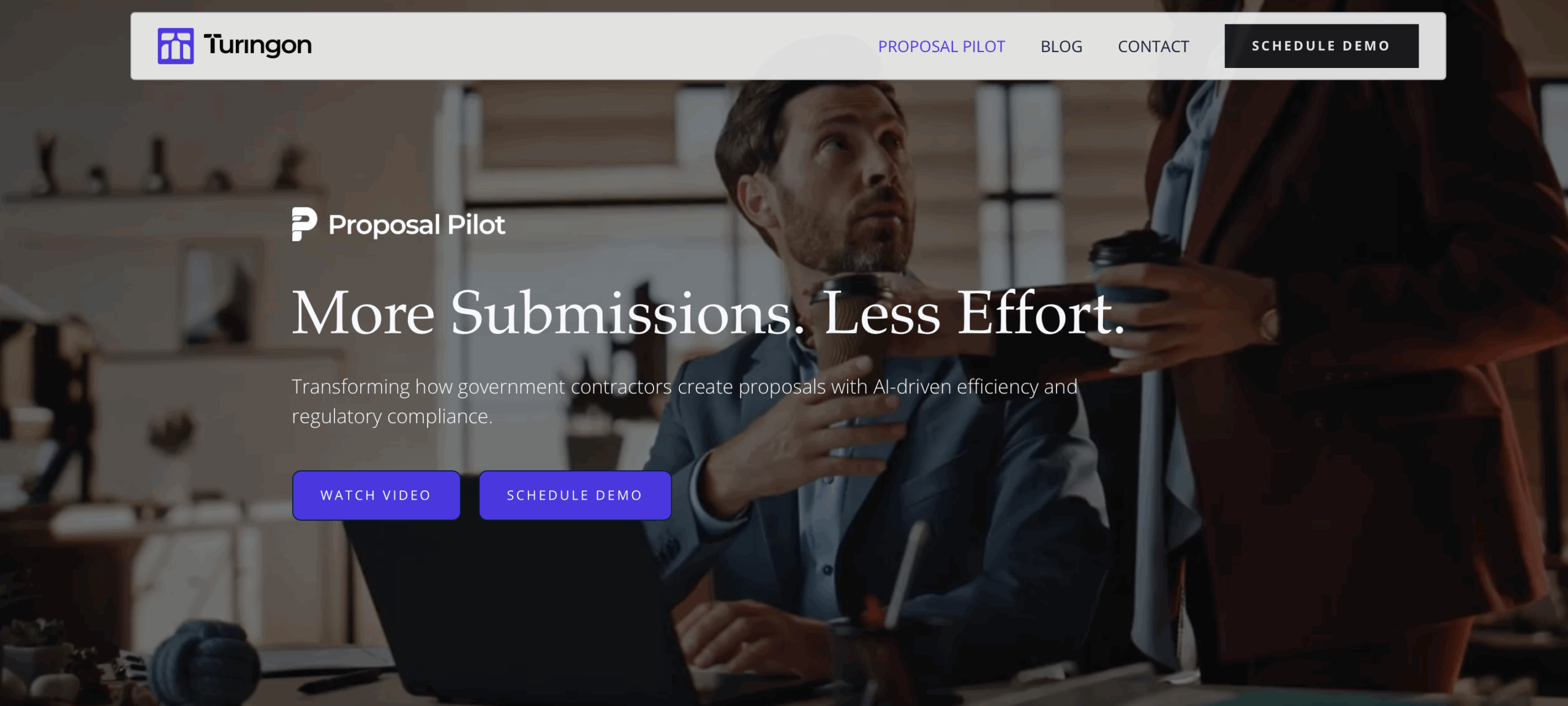The width and height of the screenshot is (1568, 706).
Task: Click the regulatory compliance tagline text
Action: click(x=392, y=416)
